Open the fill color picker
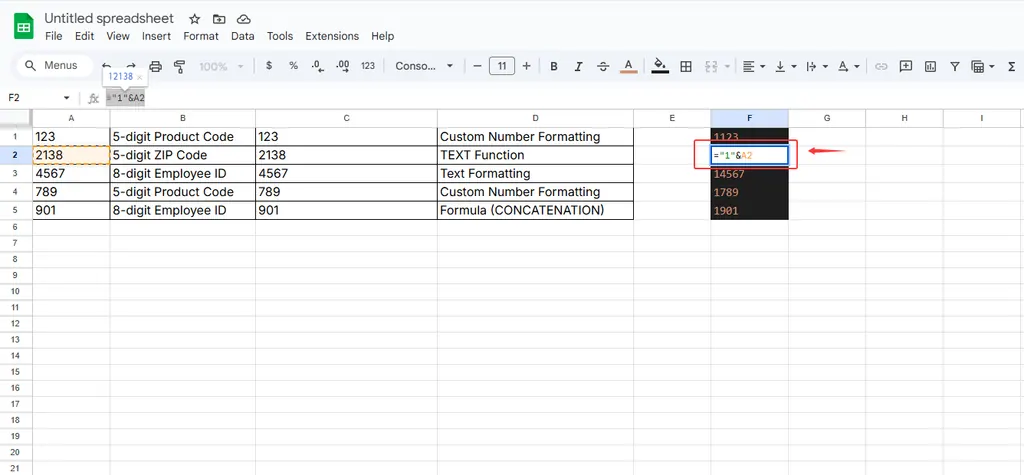The image size is (1024, 475). click(x=659, y=66)
